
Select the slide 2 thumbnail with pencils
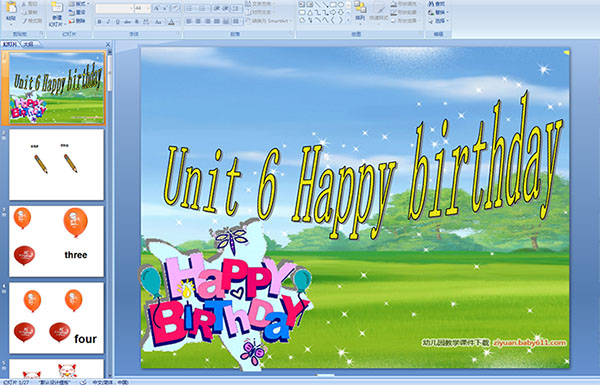pyautogui.click(x=56, y=164)
